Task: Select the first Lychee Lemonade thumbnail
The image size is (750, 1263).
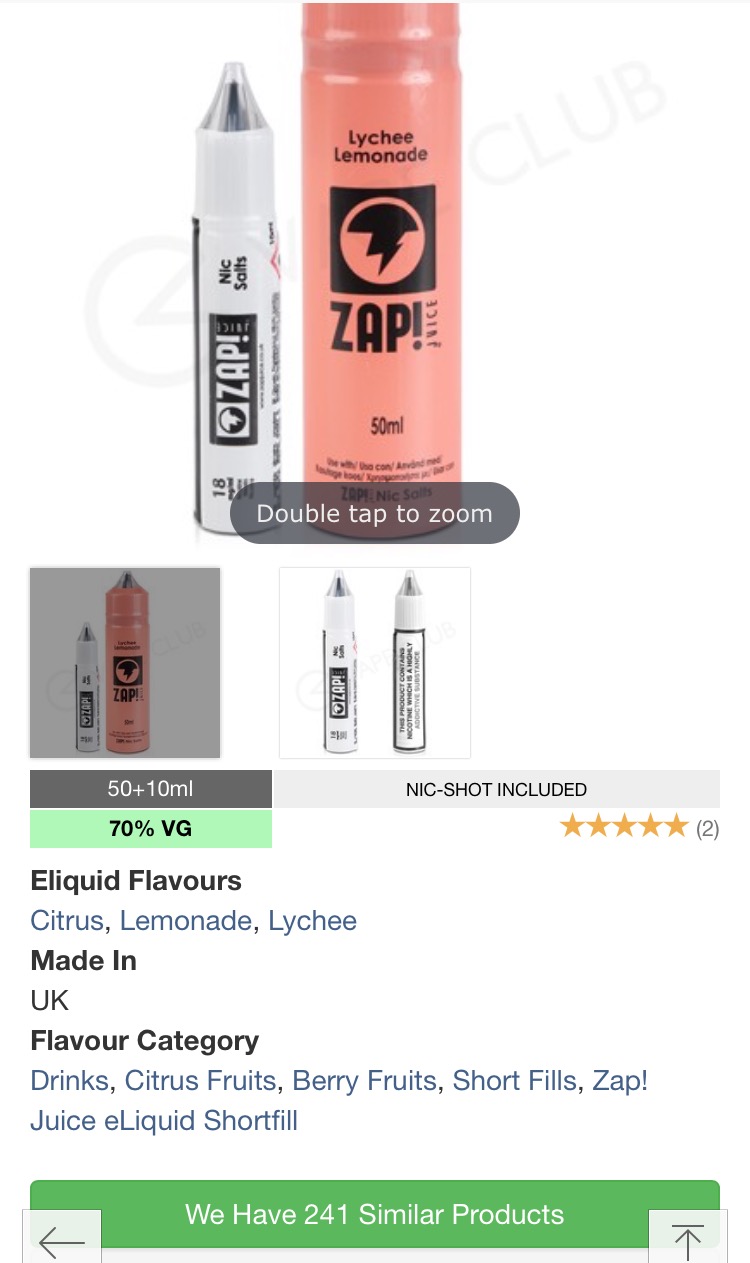Action: 125,663
